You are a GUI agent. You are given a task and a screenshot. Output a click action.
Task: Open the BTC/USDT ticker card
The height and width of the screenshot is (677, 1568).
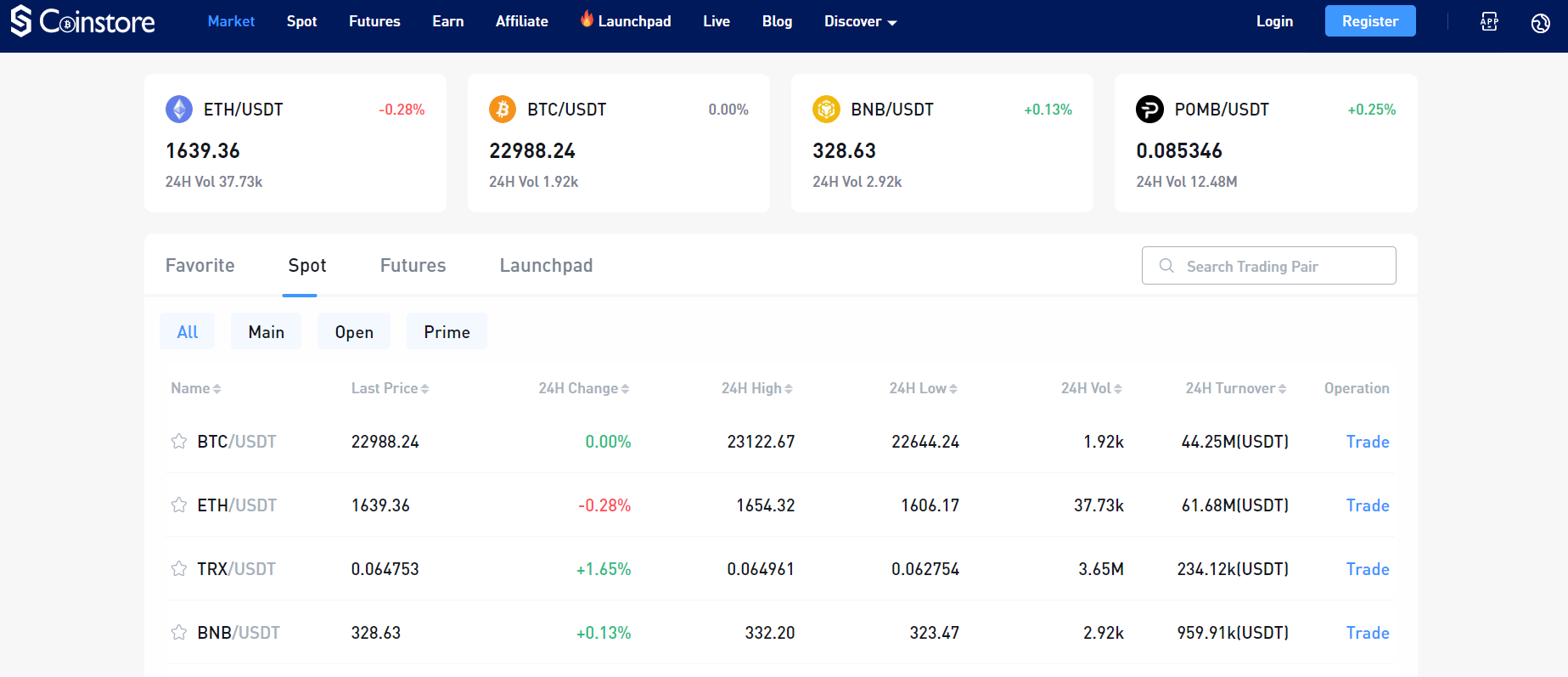(x=619, y=143)
